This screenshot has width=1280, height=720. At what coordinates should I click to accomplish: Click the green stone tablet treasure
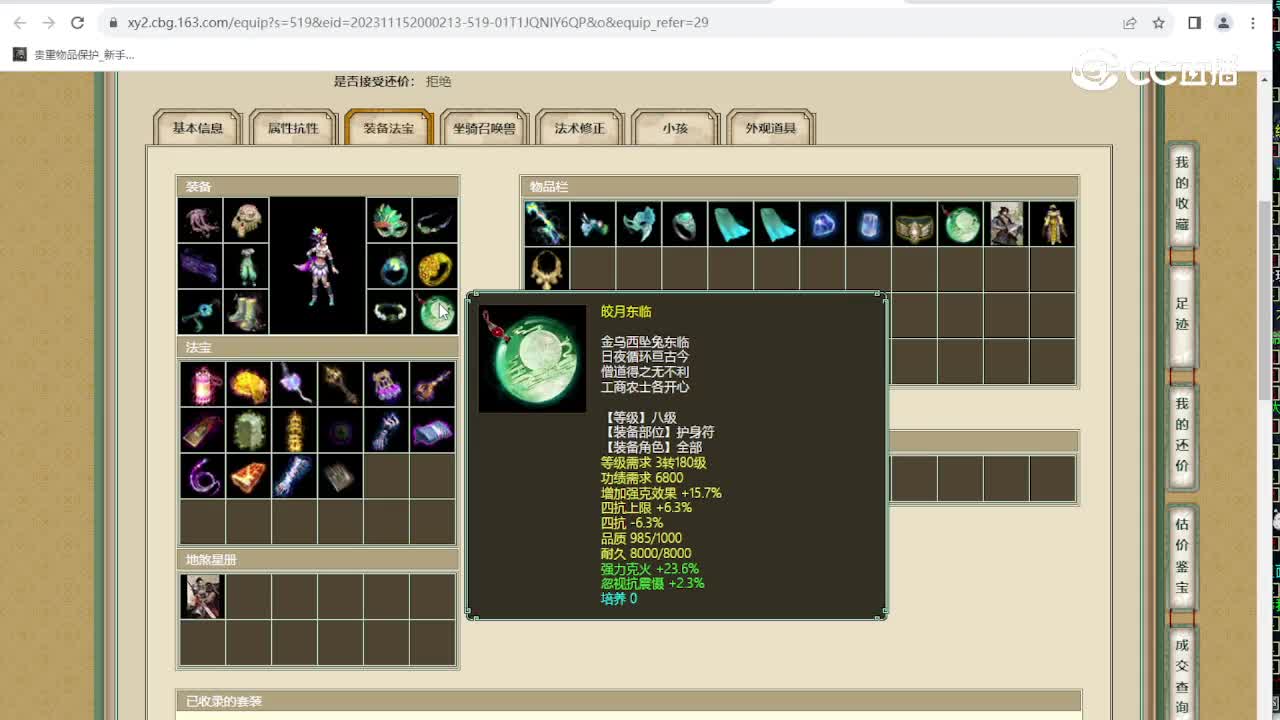[248, 430]
